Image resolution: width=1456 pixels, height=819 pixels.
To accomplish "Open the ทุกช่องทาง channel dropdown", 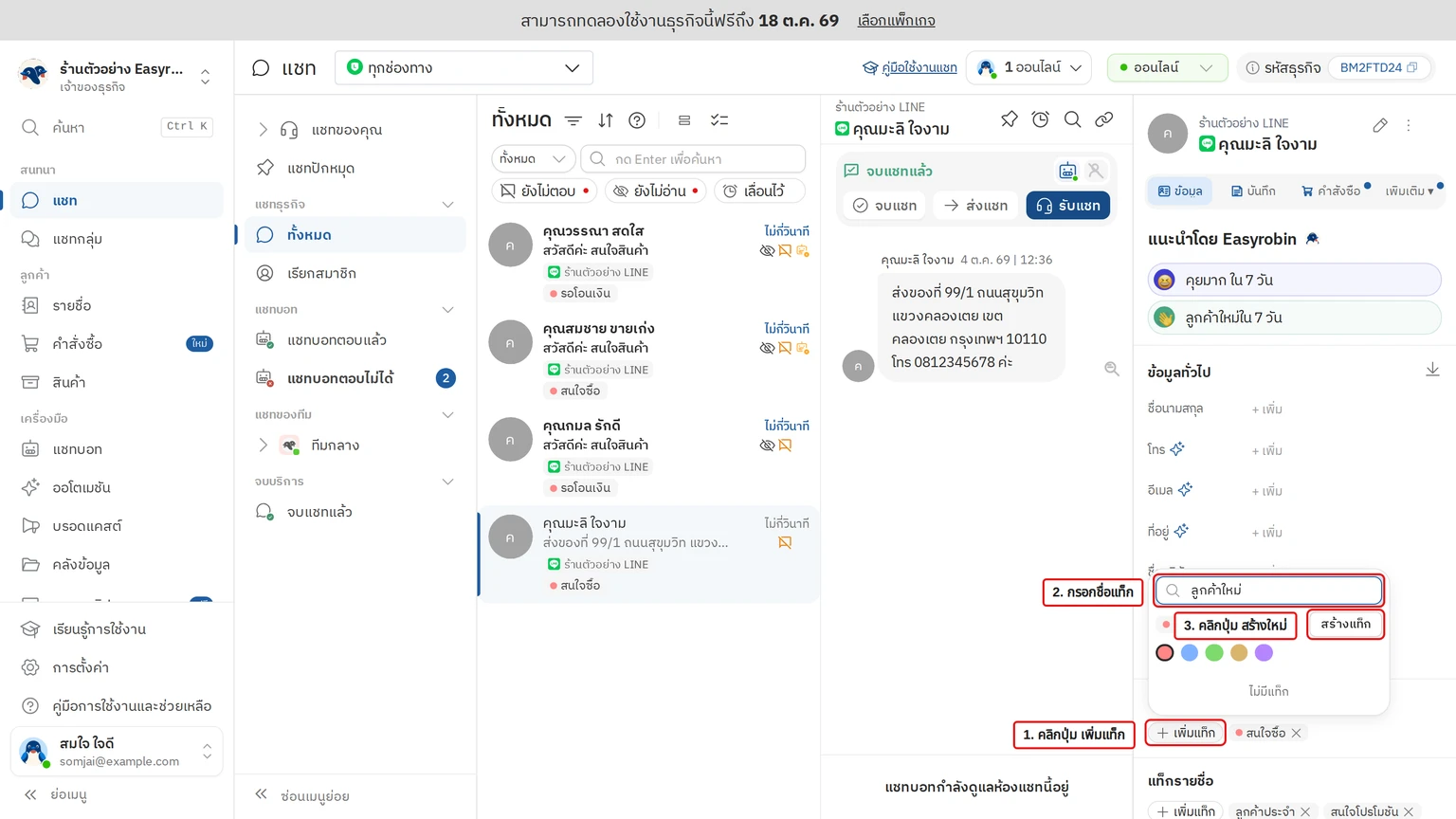I will point(464,67).
